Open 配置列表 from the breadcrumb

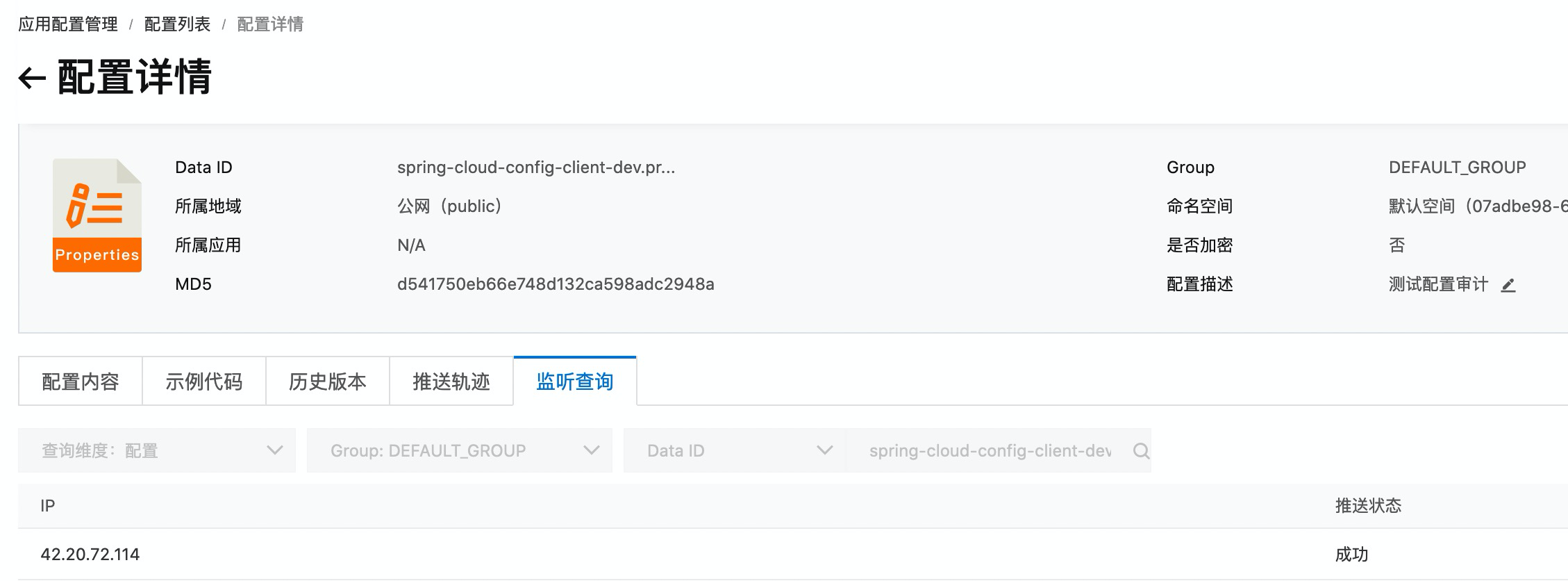(177, 24)
